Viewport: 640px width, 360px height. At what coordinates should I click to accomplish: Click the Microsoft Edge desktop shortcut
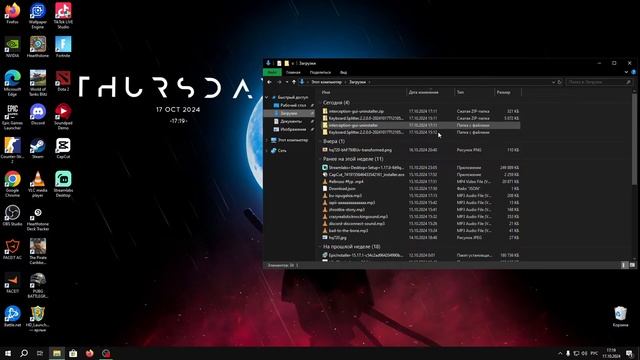(12, 83)
